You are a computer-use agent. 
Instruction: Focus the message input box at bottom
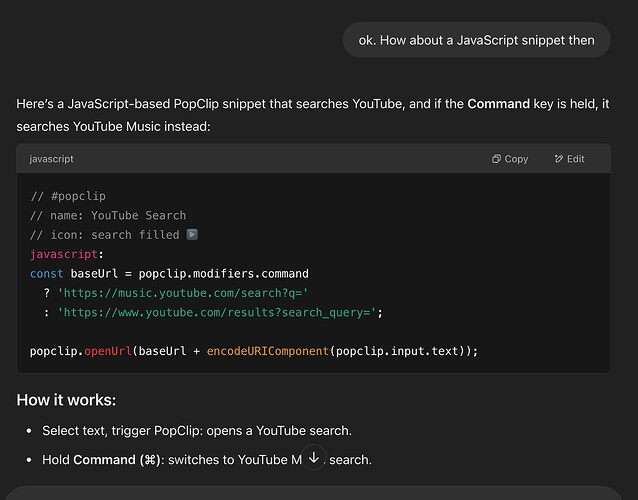[x=313, y=493]
